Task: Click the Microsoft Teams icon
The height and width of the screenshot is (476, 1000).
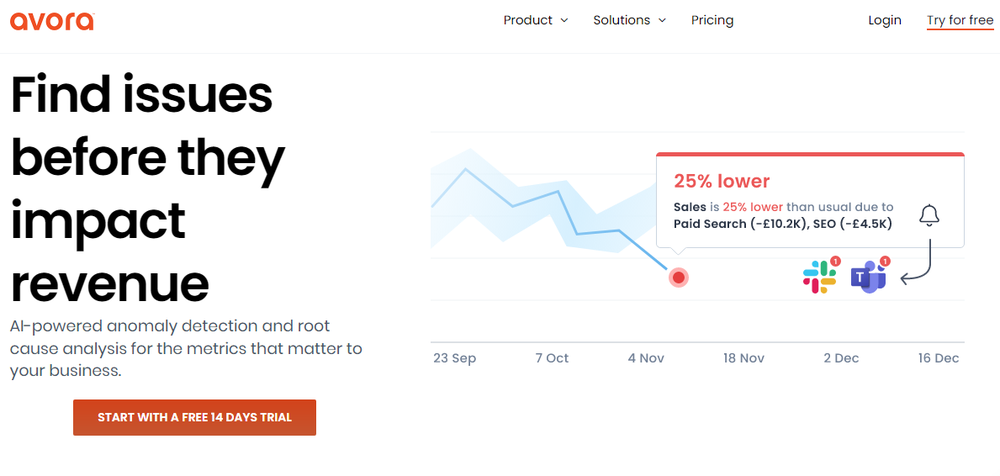Action: point(869,277)
